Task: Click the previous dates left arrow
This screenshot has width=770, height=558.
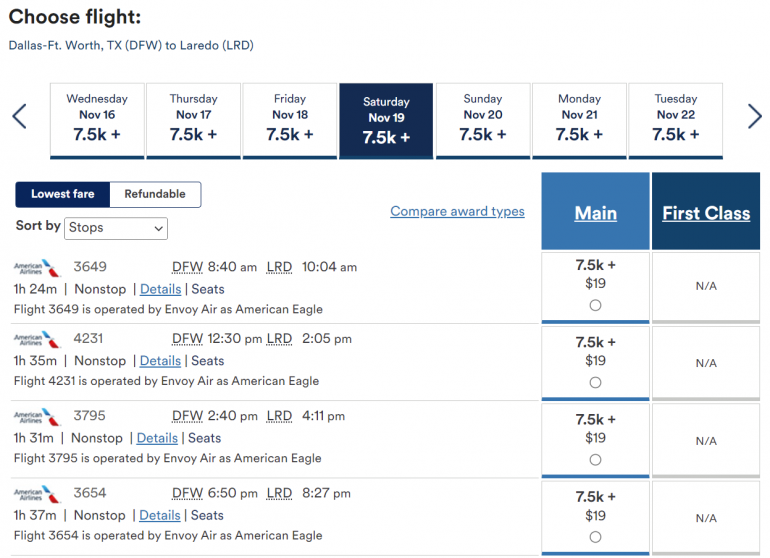Action: (x=19, y=117)
